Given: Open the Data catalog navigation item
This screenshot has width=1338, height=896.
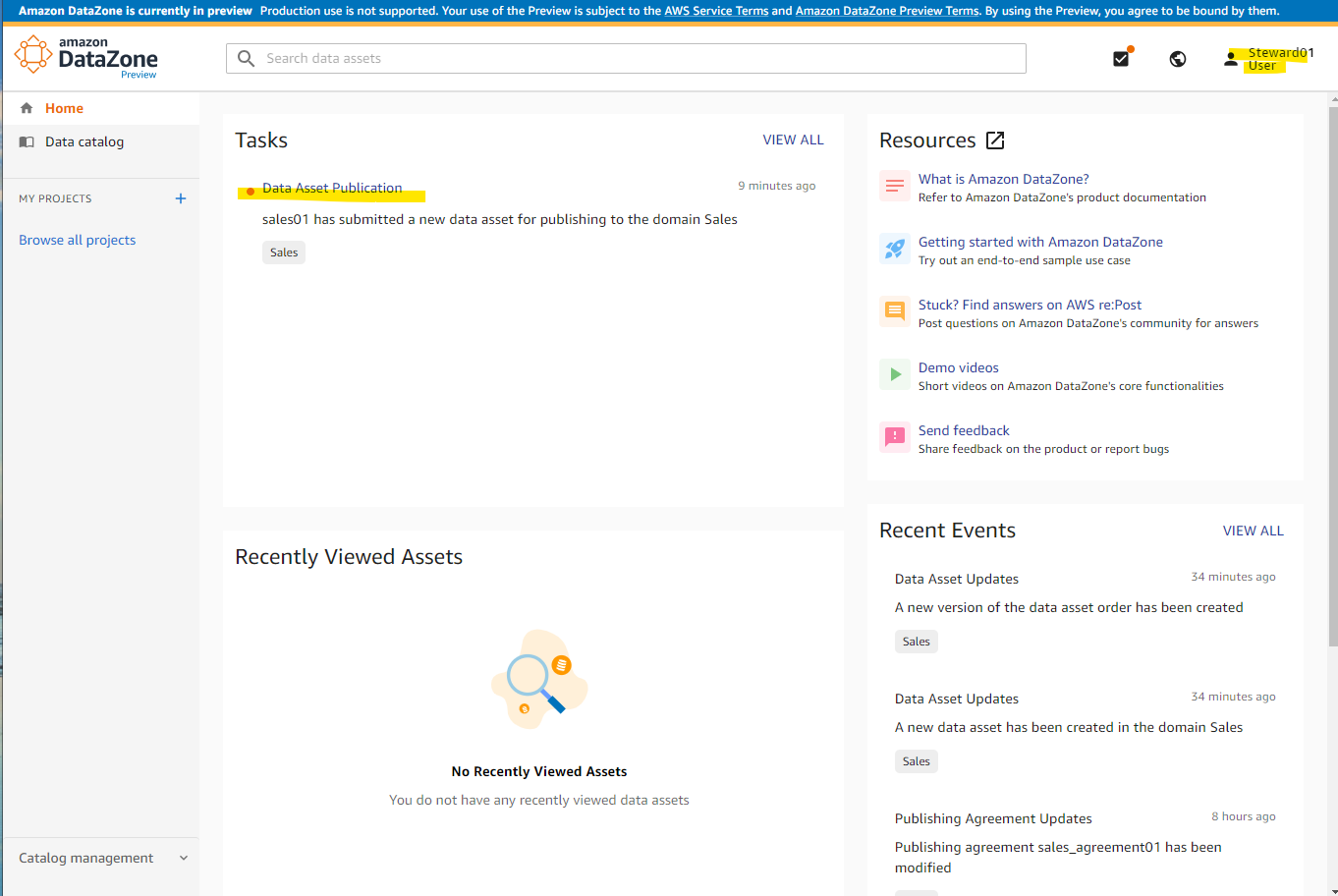Looking at the screenshot, I should pyautogui.click(x=101, y=141).
